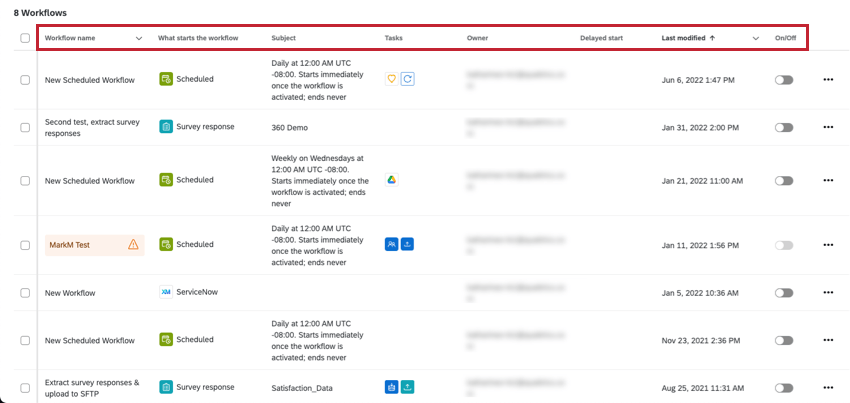Enable the Second test workflow On/Off switch
Viewport: 850px width, 403px height.
[x=784, y=127]
